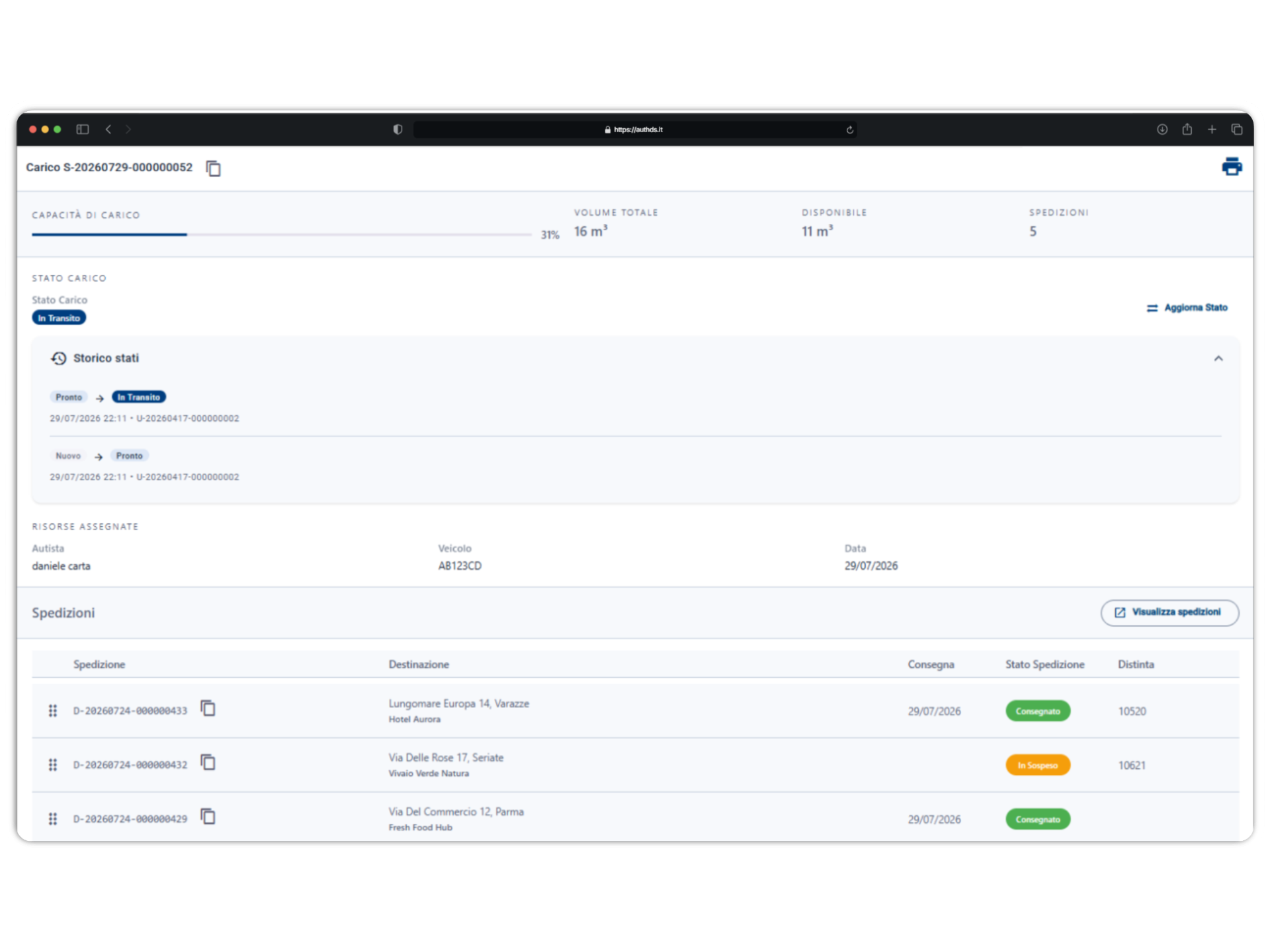Go forward with browser forward arrow
Image resolution: width=1270 pixels, height=952 pixels.
coord(128,130)
